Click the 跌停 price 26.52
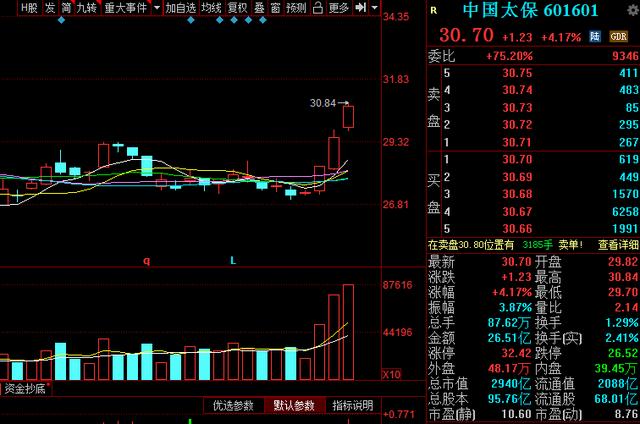 [623, 353]
